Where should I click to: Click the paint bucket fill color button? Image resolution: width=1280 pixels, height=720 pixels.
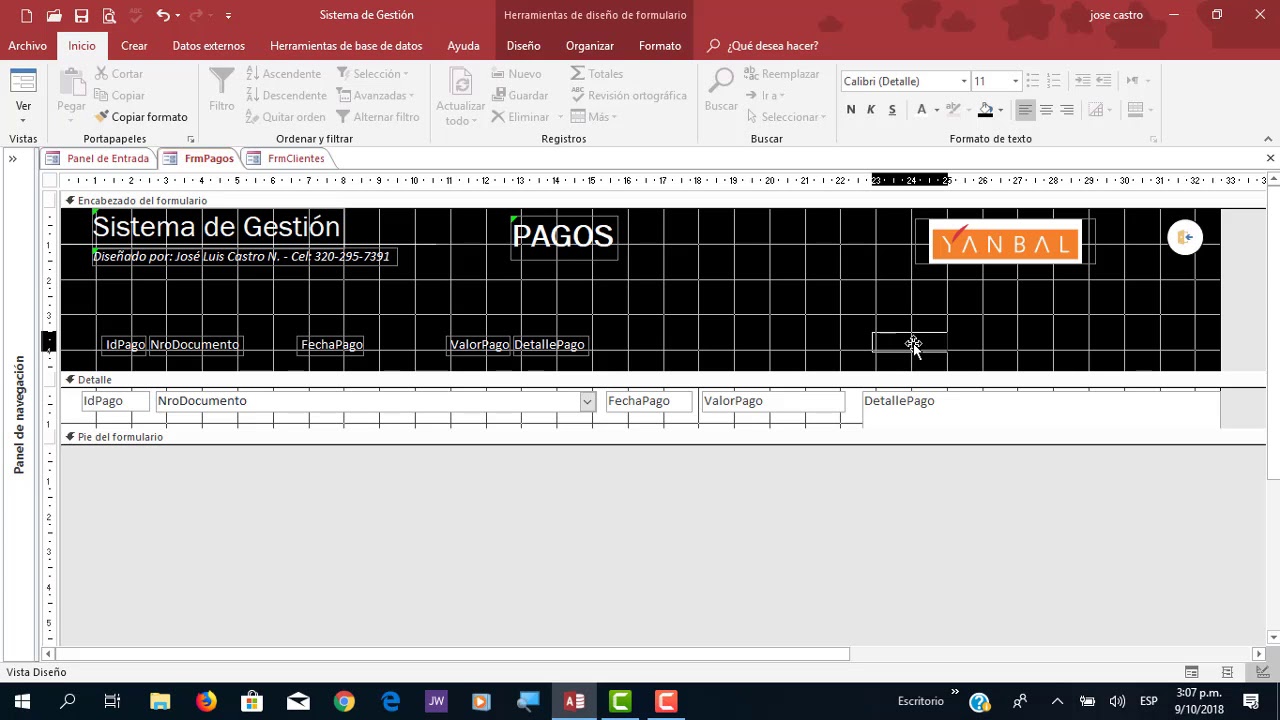[985, 110]
